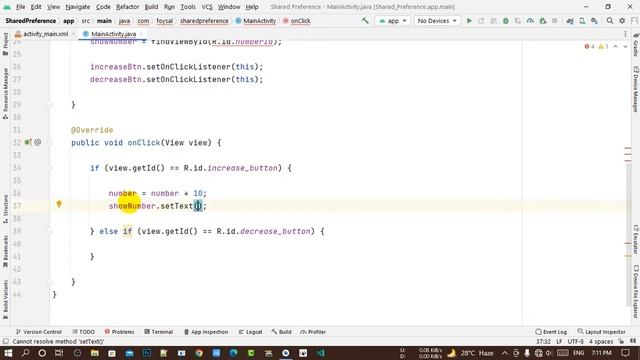The width and height of the screenshot is (640, 360).
Task: Open the File menu
Action: pyautogui.click(x=20, y=7)
